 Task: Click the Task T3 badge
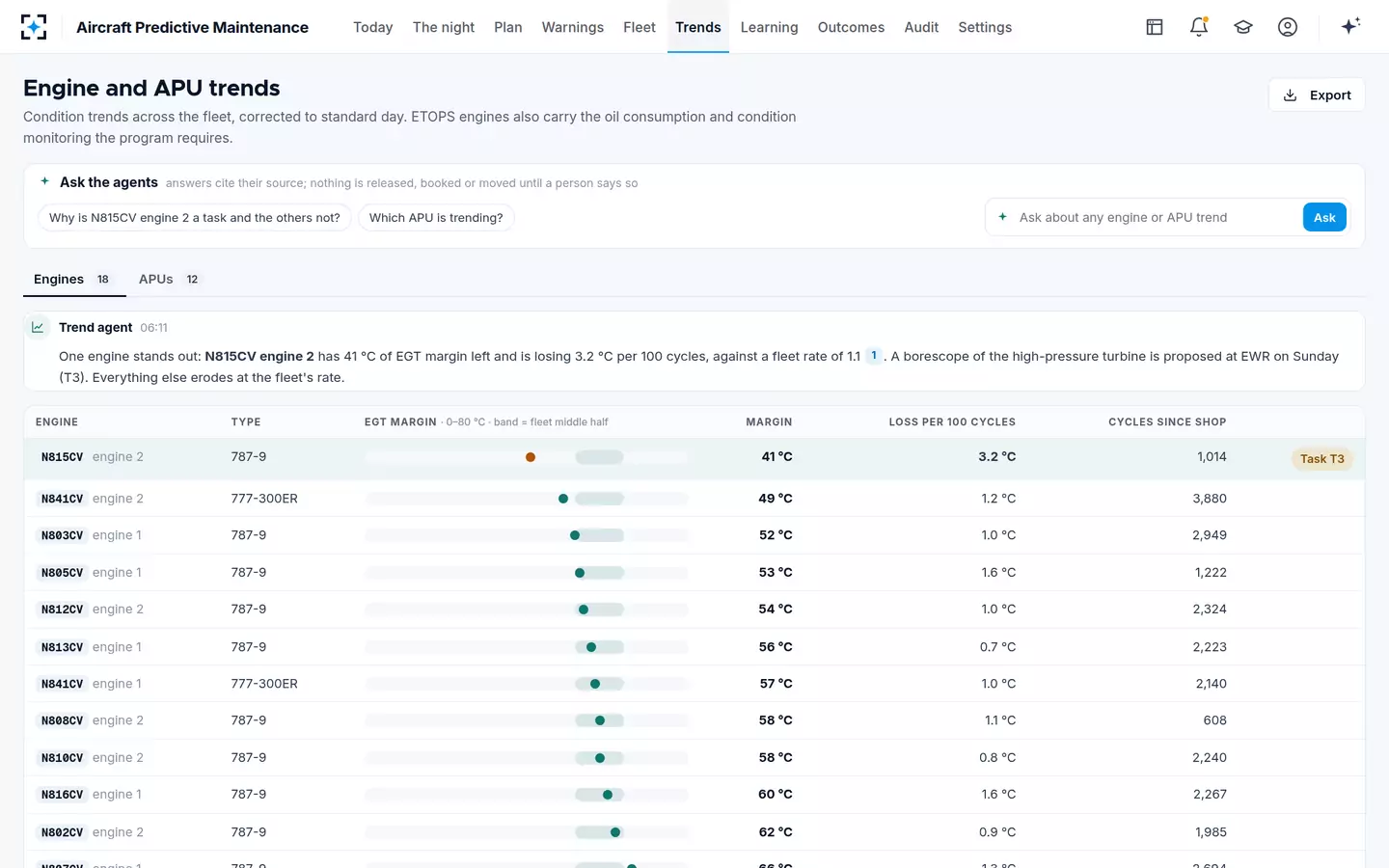(x=1321, y=459)
